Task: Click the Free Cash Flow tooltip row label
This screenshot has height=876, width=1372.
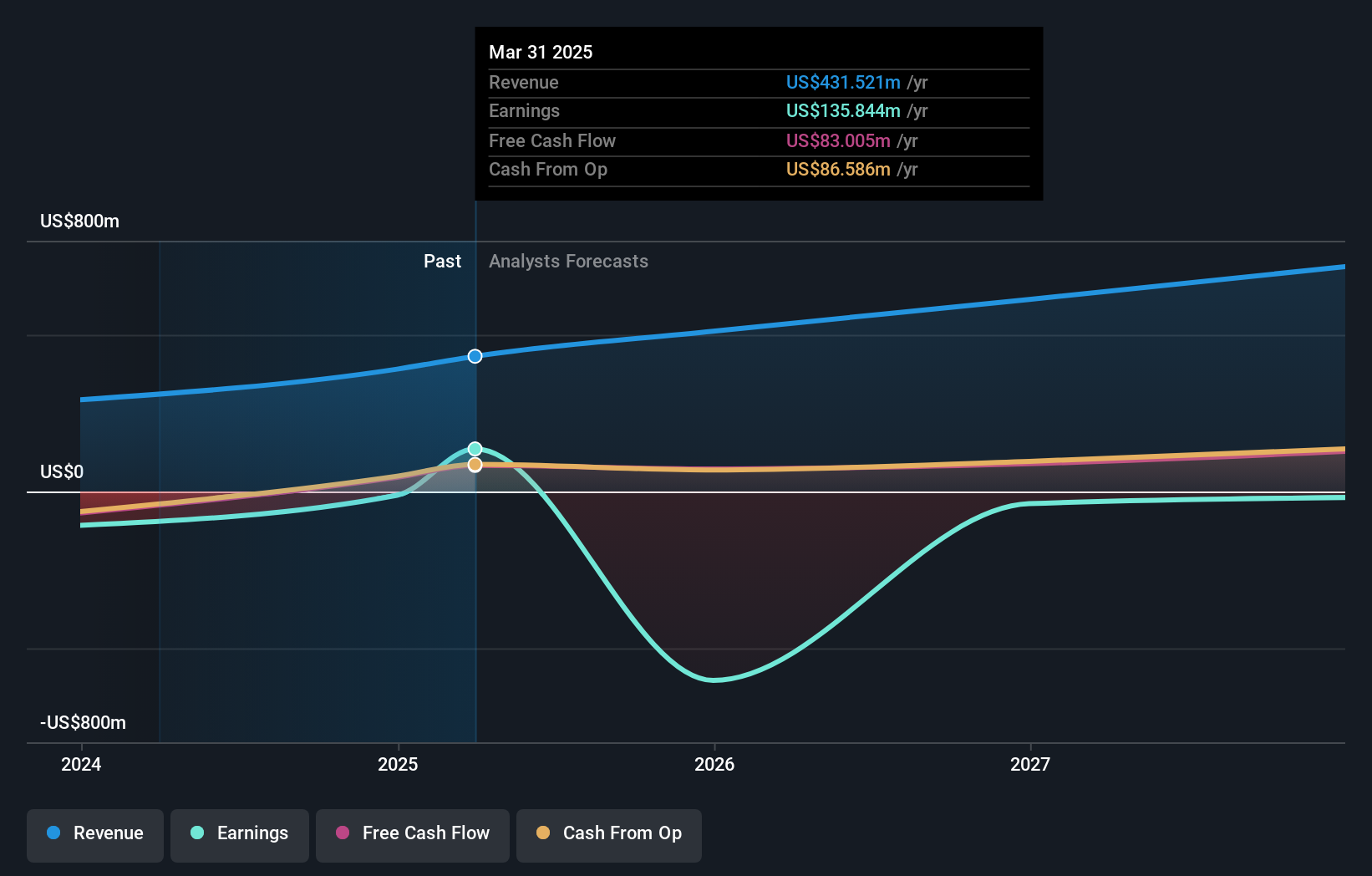Action: pos(552,140)
